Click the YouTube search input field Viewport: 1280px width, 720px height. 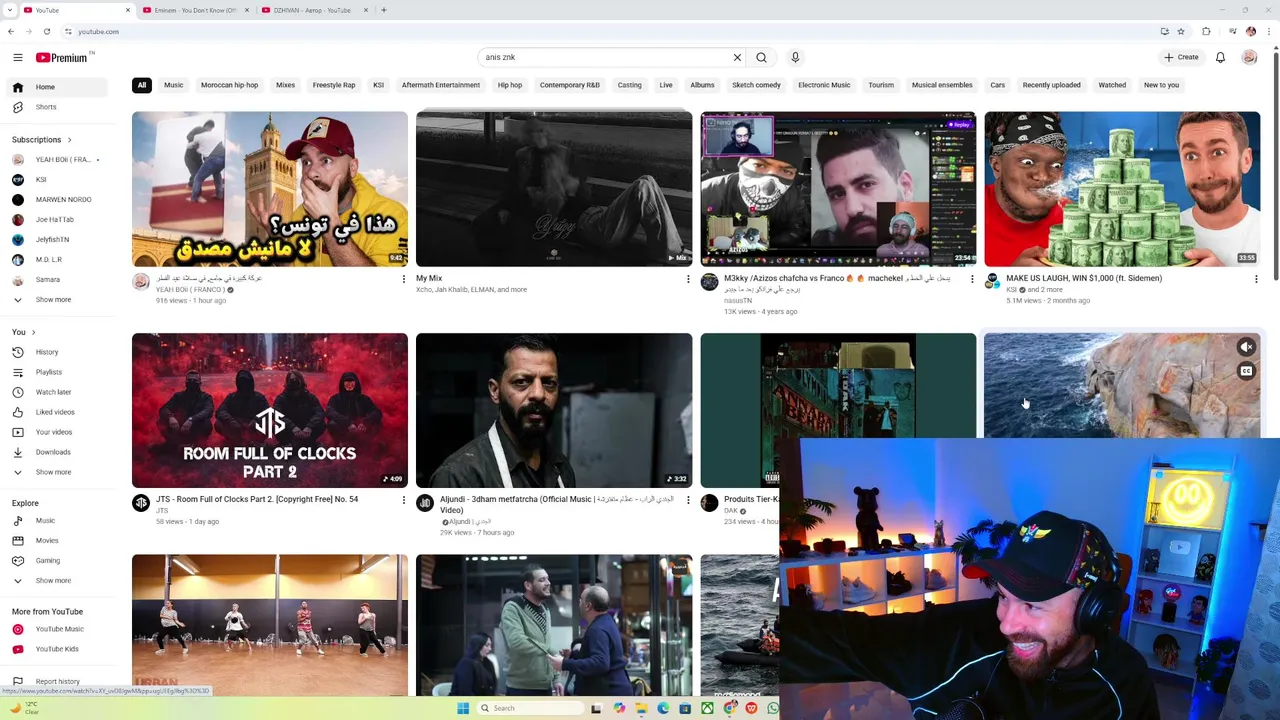point(605,57)
